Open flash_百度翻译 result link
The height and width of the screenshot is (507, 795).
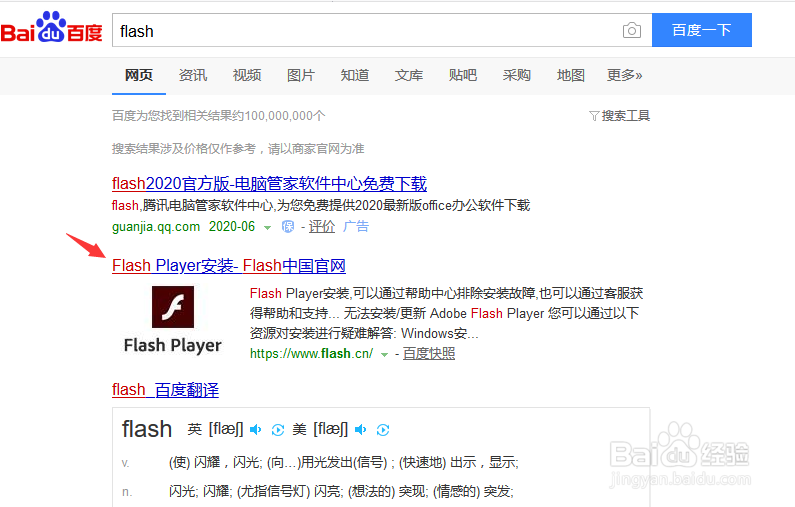click(165, 390)
